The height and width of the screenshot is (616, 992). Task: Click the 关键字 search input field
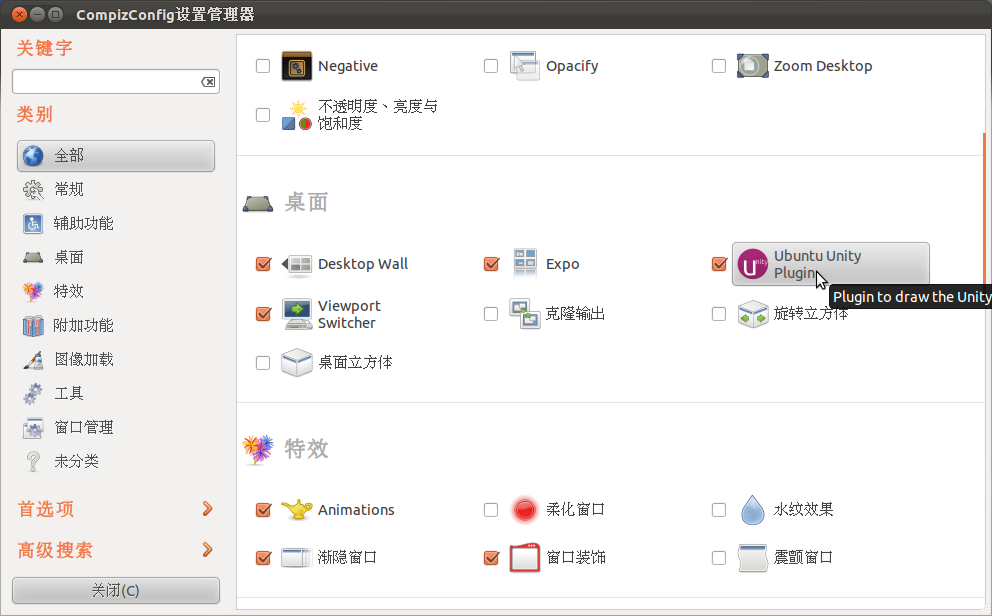[x=116, y=82]
